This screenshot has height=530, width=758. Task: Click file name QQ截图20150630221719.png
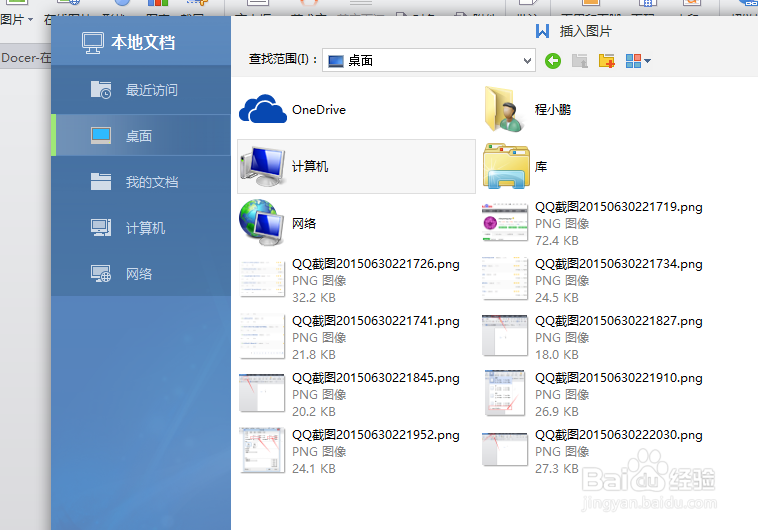tap(618, 207)
